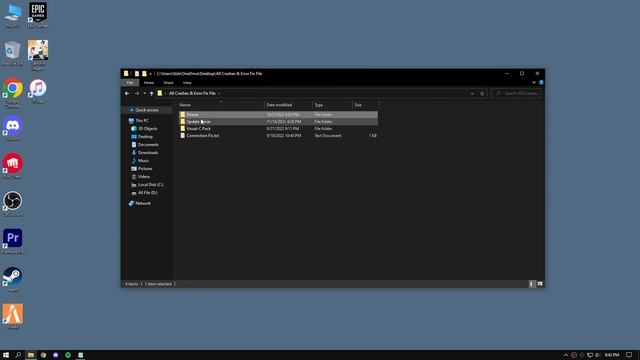Open Discord icon on the taskbar
Viewport: 640px width, 360px height.
click(x=56, y=355)
